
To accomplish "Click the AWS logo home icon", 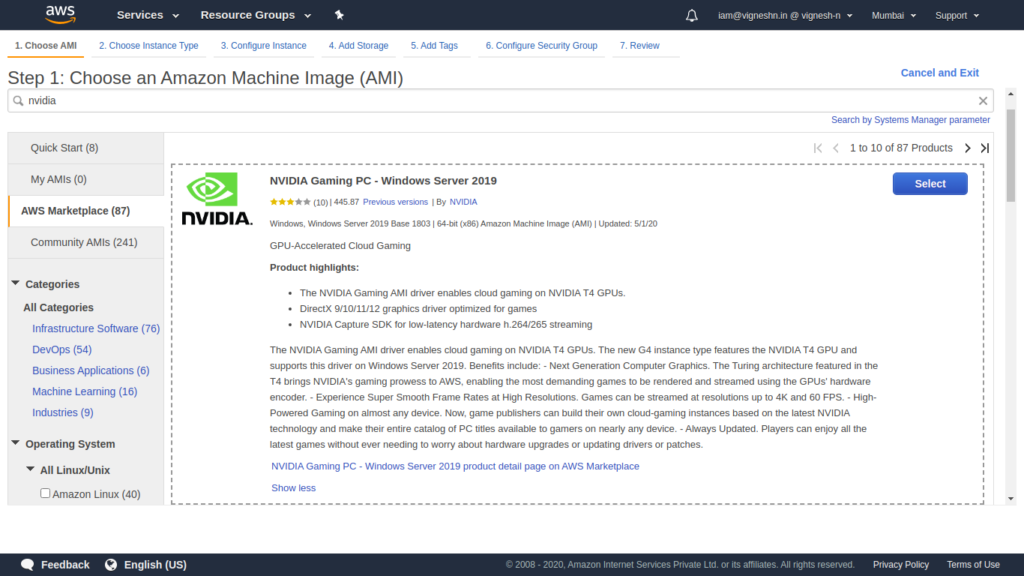I will pos(60,14).
